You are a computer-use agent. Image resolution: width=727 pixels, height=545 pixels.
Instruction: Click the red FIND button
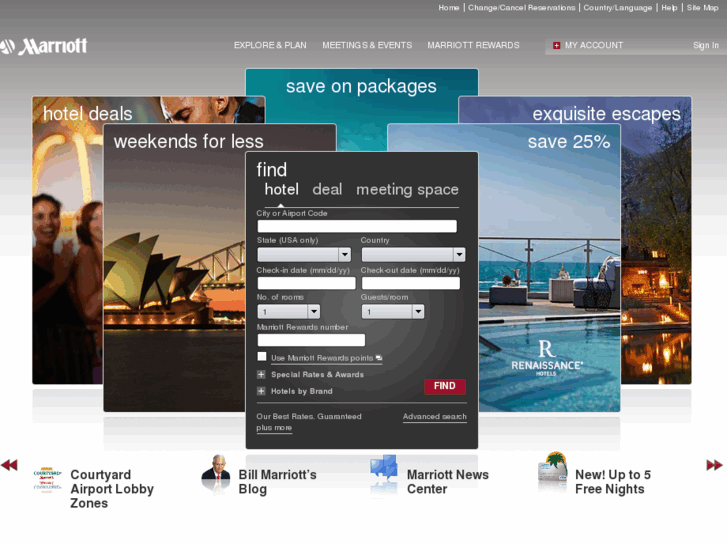click(445, 386)
